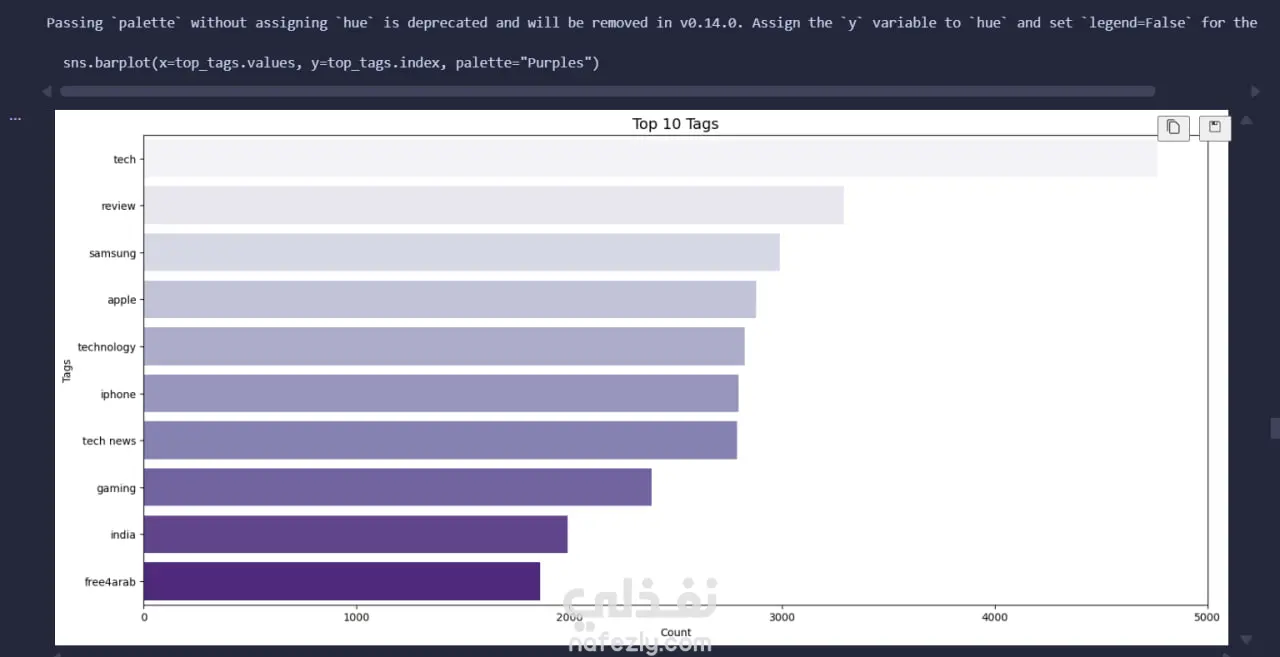This screenshot has width=1280, height=657.
Task: Click the vertical scrollbar thumb at right edge
Action: 1275,428
